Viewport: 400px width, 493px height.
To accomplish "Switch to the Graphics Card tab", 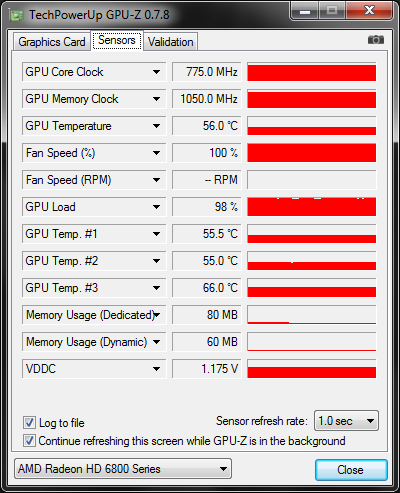I will [x=52, y=42].
